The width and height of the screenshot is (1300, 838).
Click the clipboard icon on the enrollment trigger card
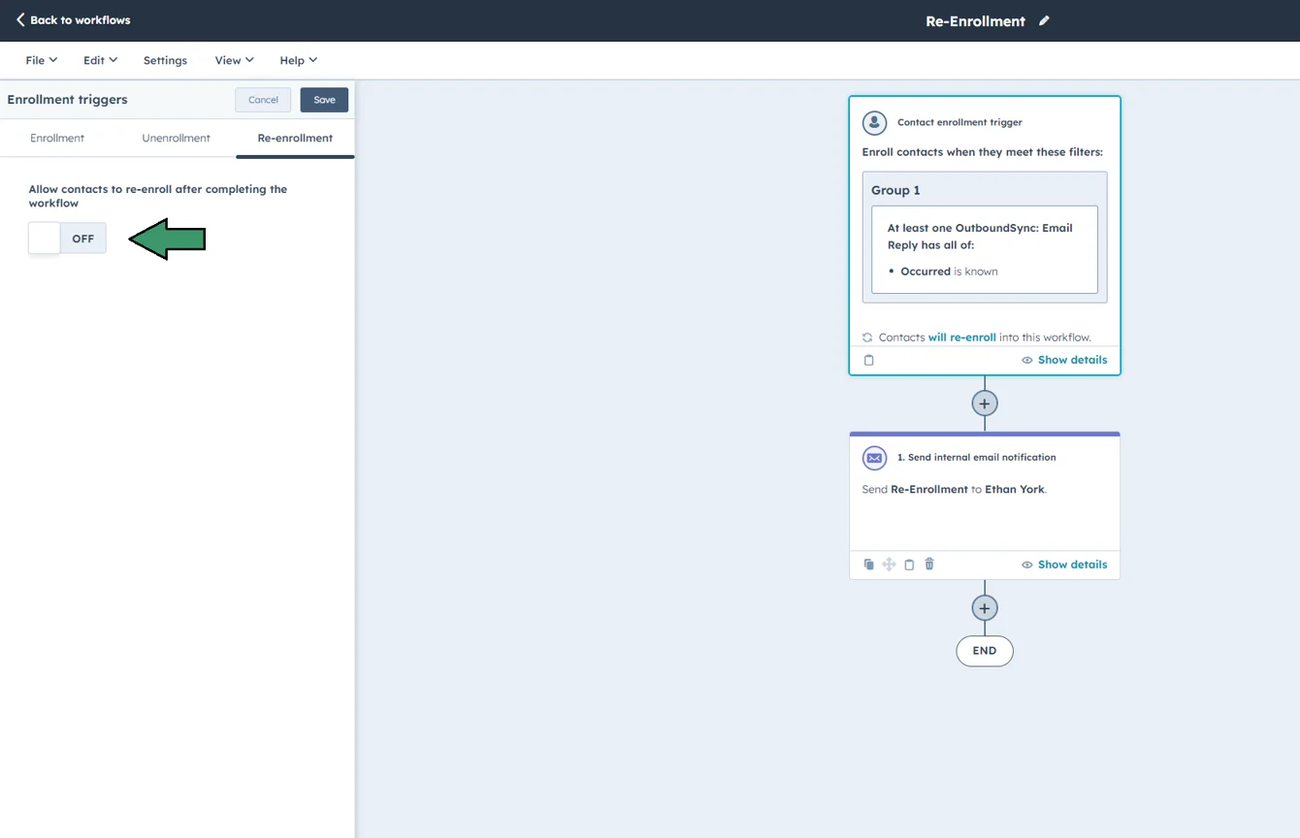[x=868, y=359]
